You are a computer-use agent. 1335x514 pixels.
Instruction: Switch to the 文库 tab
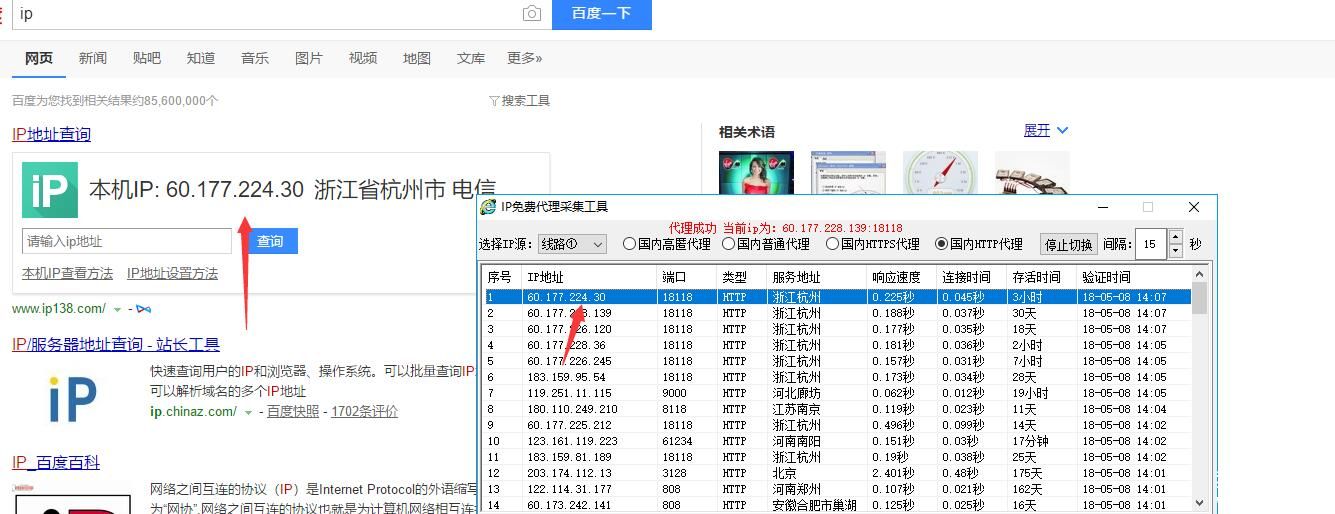pyautogui.click(x=471, y=58)
